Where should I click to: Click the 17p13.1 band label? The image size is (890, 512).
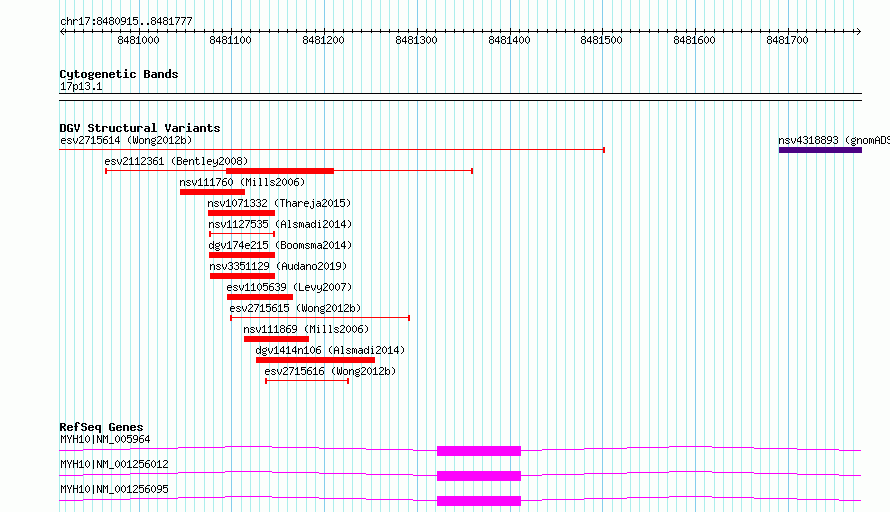pos(81,86)
